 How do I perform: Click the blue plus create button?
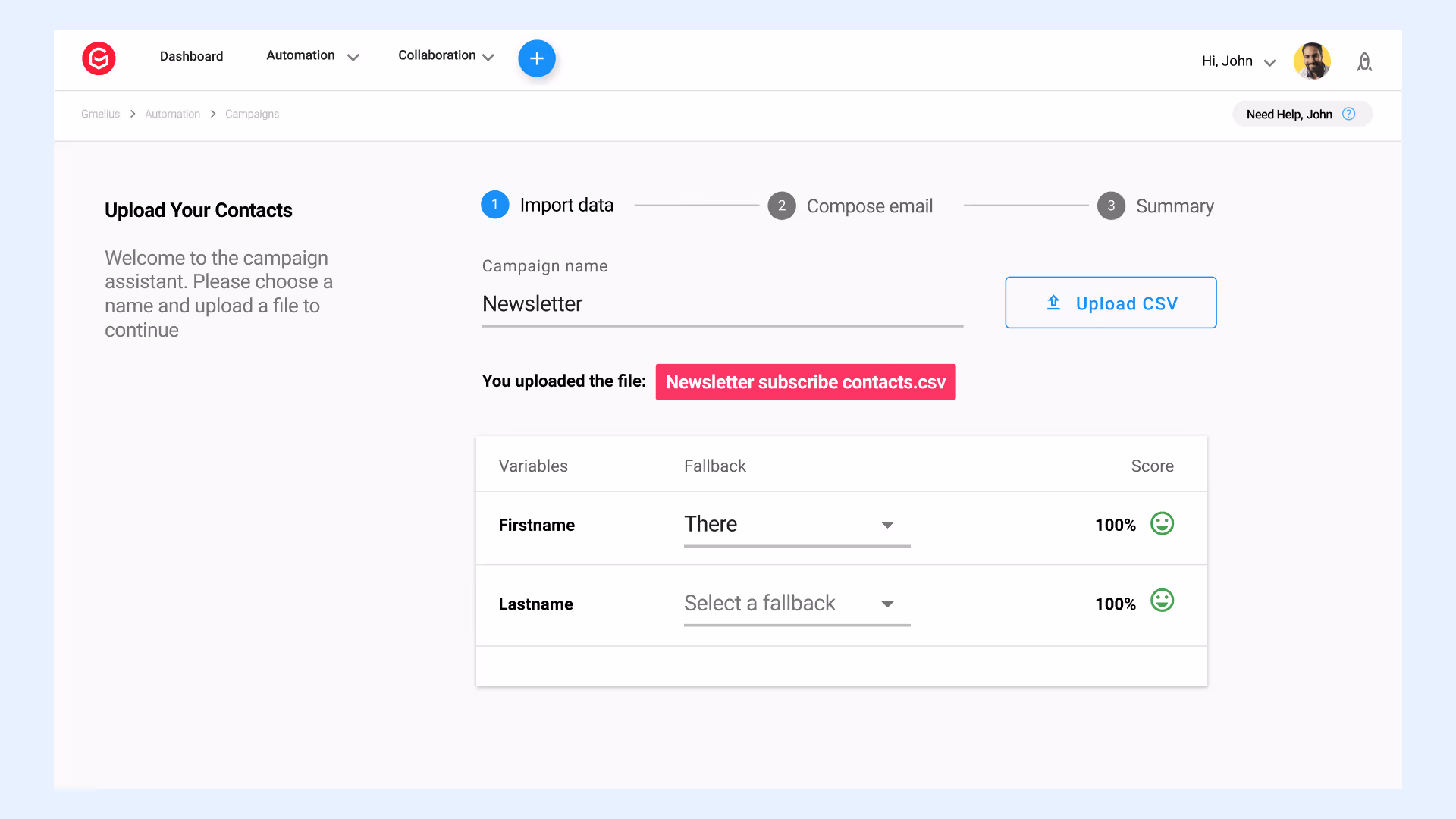coord(537,58)
